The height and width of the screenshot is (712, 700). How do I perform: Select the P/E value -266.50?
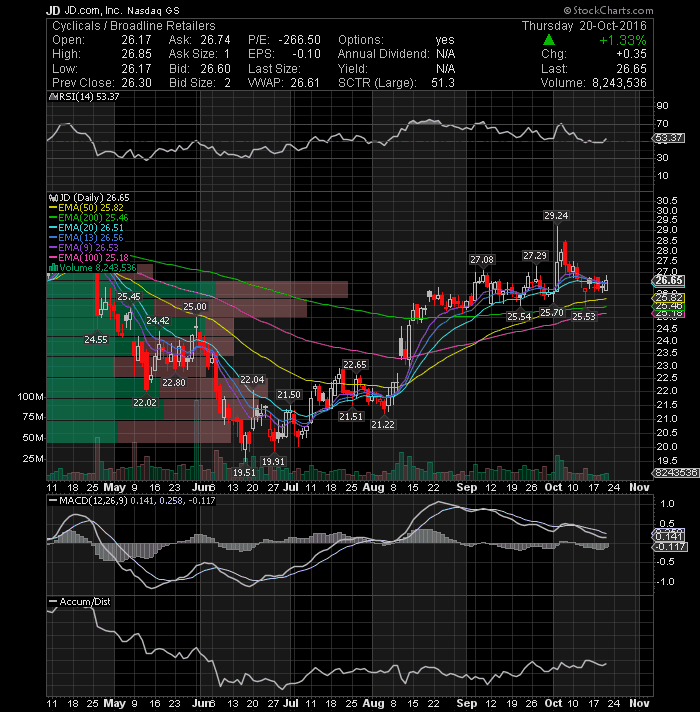coord(300,40)
